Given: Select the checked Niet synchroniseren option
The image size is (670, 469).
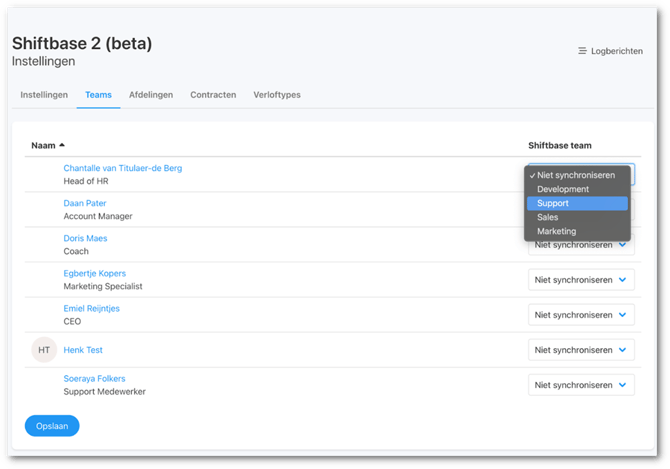Looking at the screenshot, I should [578, 175].
